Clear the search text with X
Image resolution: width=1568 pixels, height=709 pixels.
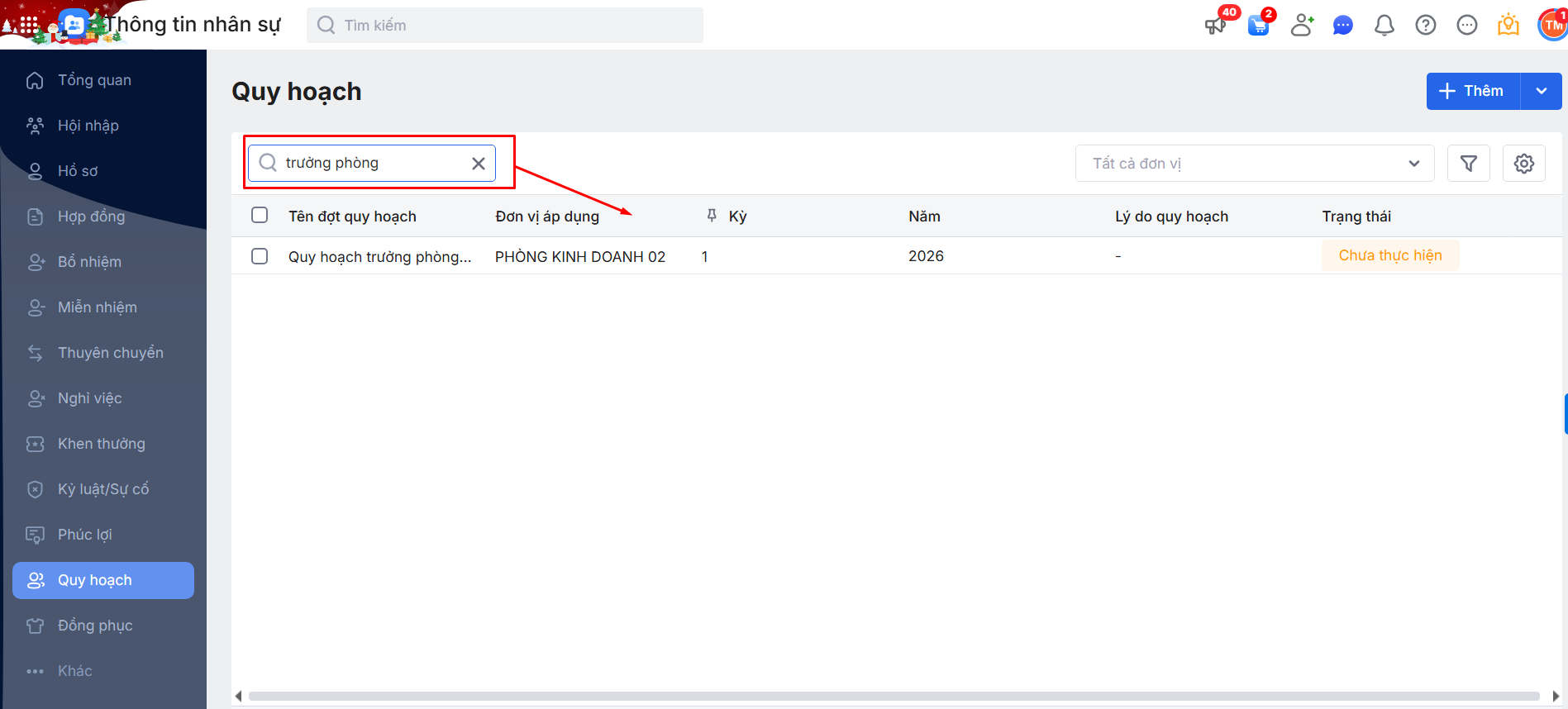(479, 164)
